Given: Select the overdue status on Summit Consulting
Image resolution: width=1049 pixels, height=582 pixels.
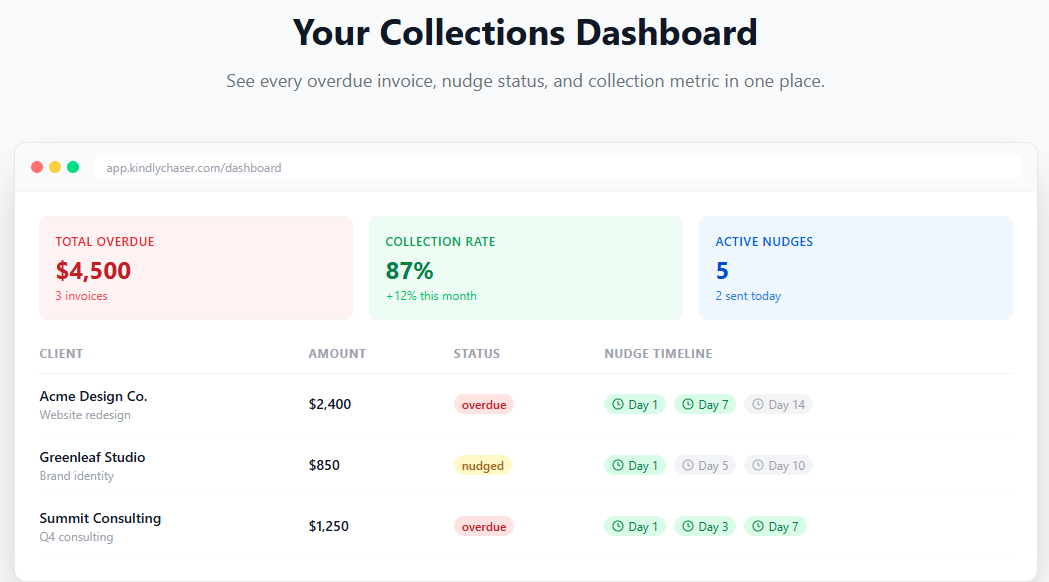Looking at the screenshot, I should [x=484, y=526].
